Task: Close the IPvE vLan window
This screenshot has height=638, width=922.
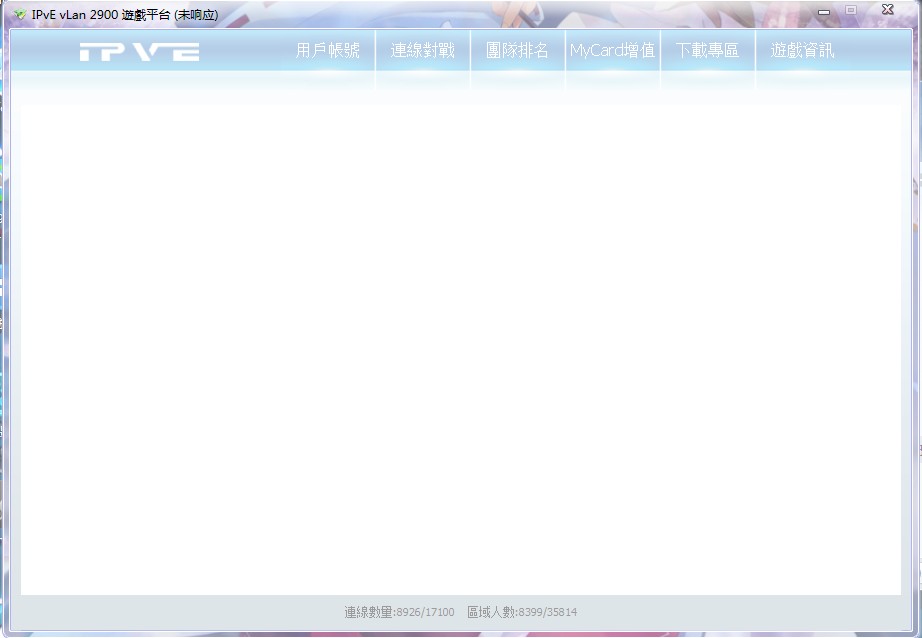Action: 888,9
